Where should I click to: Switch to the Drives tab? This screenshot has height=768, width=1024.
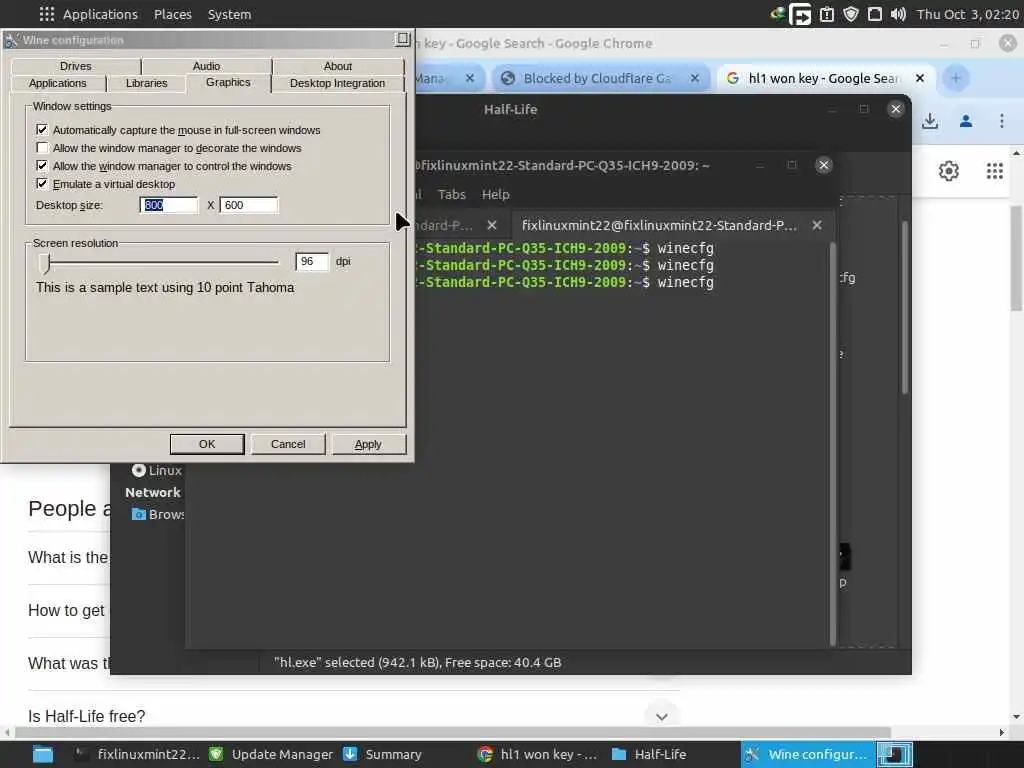pyautogui.click(x=76, y=66)
